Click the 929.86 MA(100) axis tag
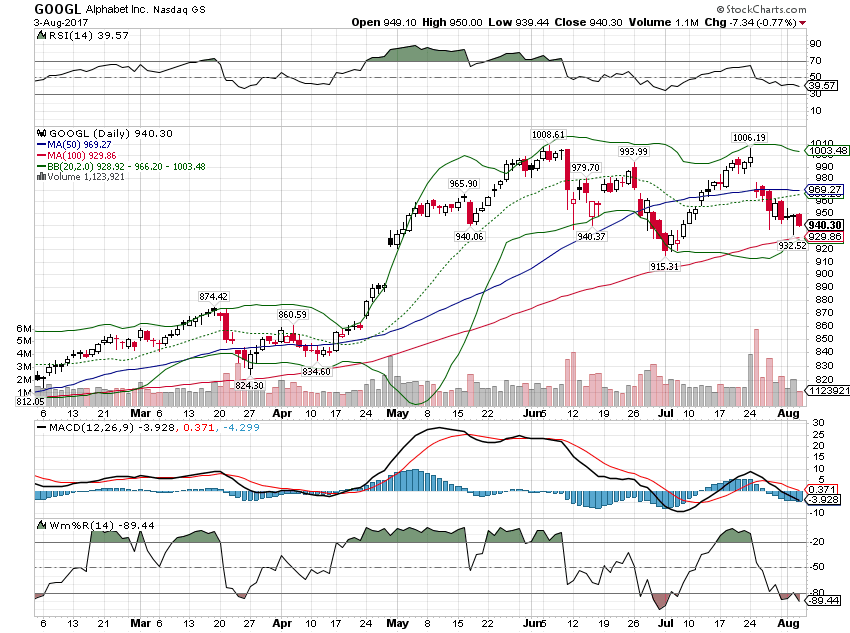The width and height of the screenshot is (850, 633). (x=825, y=237)
